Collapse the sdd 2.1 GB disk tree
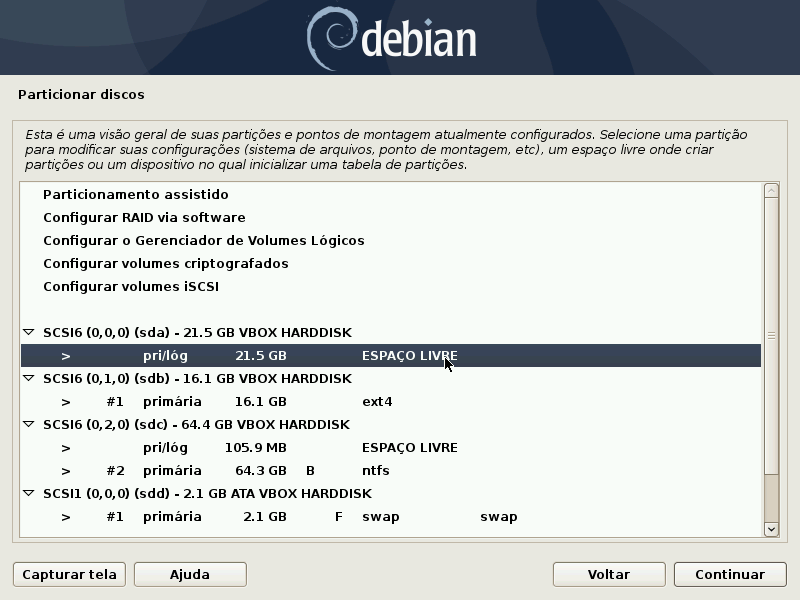The image size is (800, 600). click(x=29, y=493)
